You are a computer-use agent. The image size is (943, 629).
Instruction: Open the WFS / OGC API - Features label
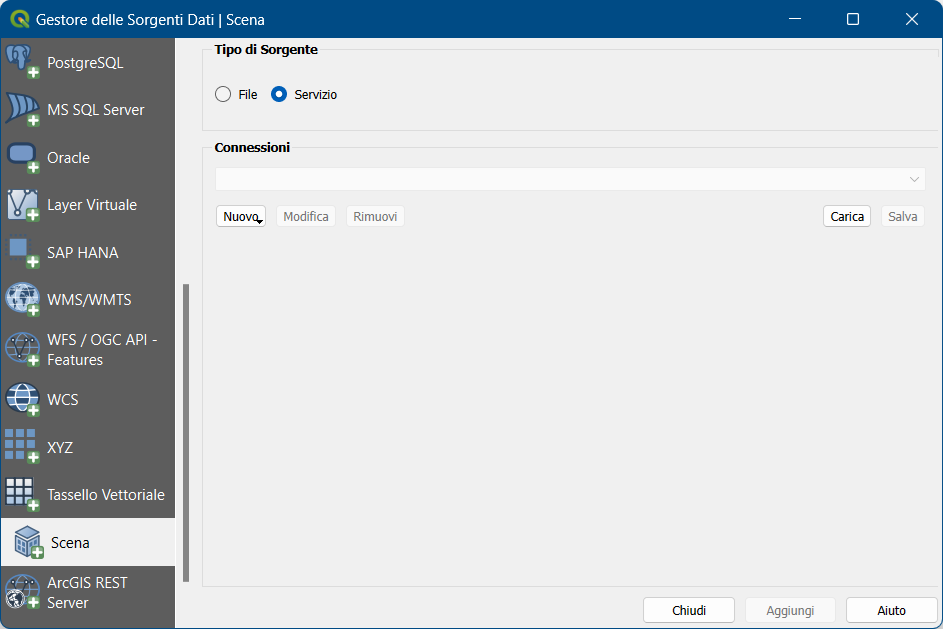102,349
